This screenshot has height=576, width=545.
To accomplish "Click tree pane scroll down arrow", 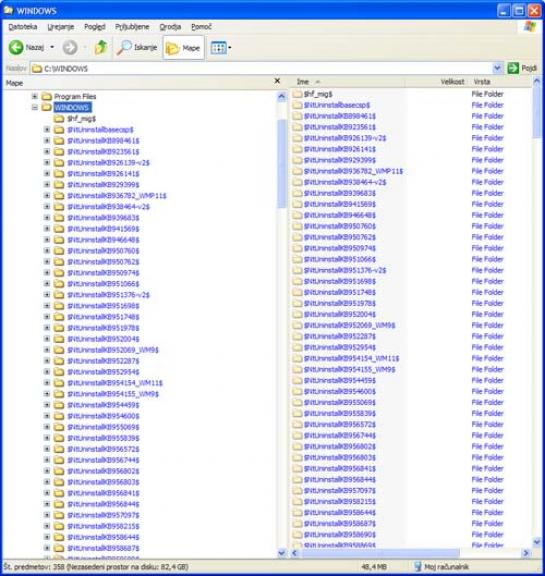I will click(x=282, y=552).
